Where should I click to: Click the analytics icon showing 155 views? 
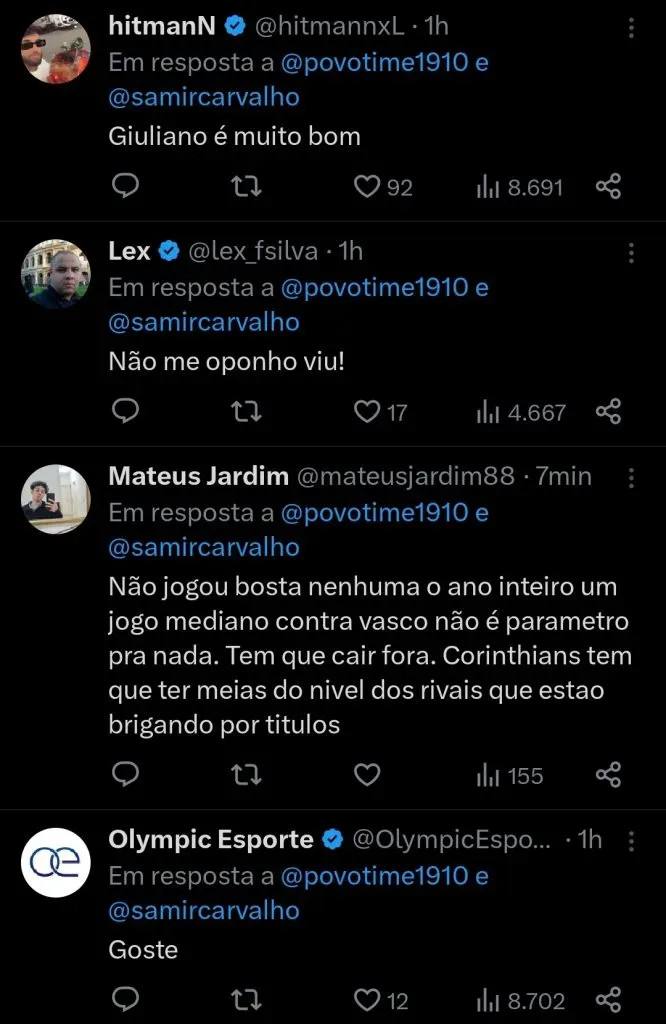click(x=488, y=775)
